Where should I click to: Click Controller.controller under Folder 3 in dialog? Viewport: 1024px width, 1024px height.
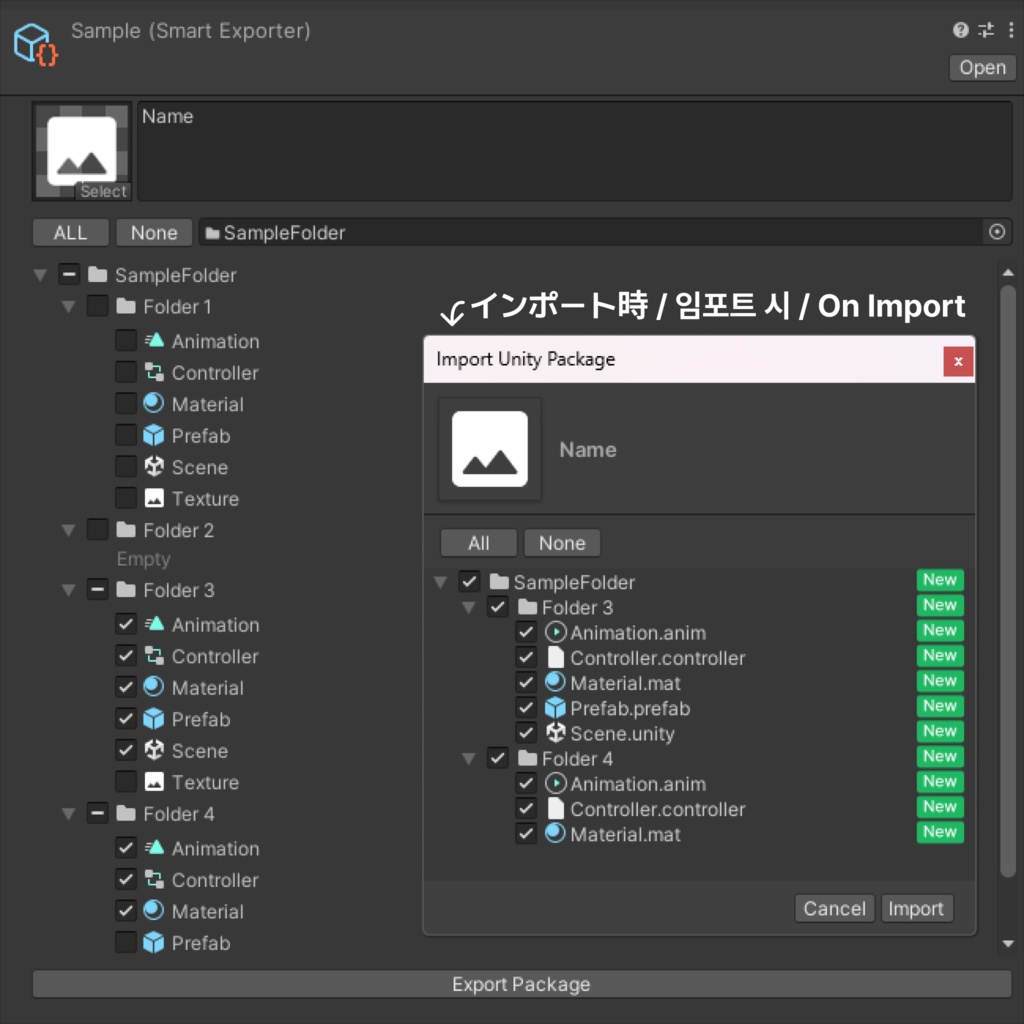point(657,658)
